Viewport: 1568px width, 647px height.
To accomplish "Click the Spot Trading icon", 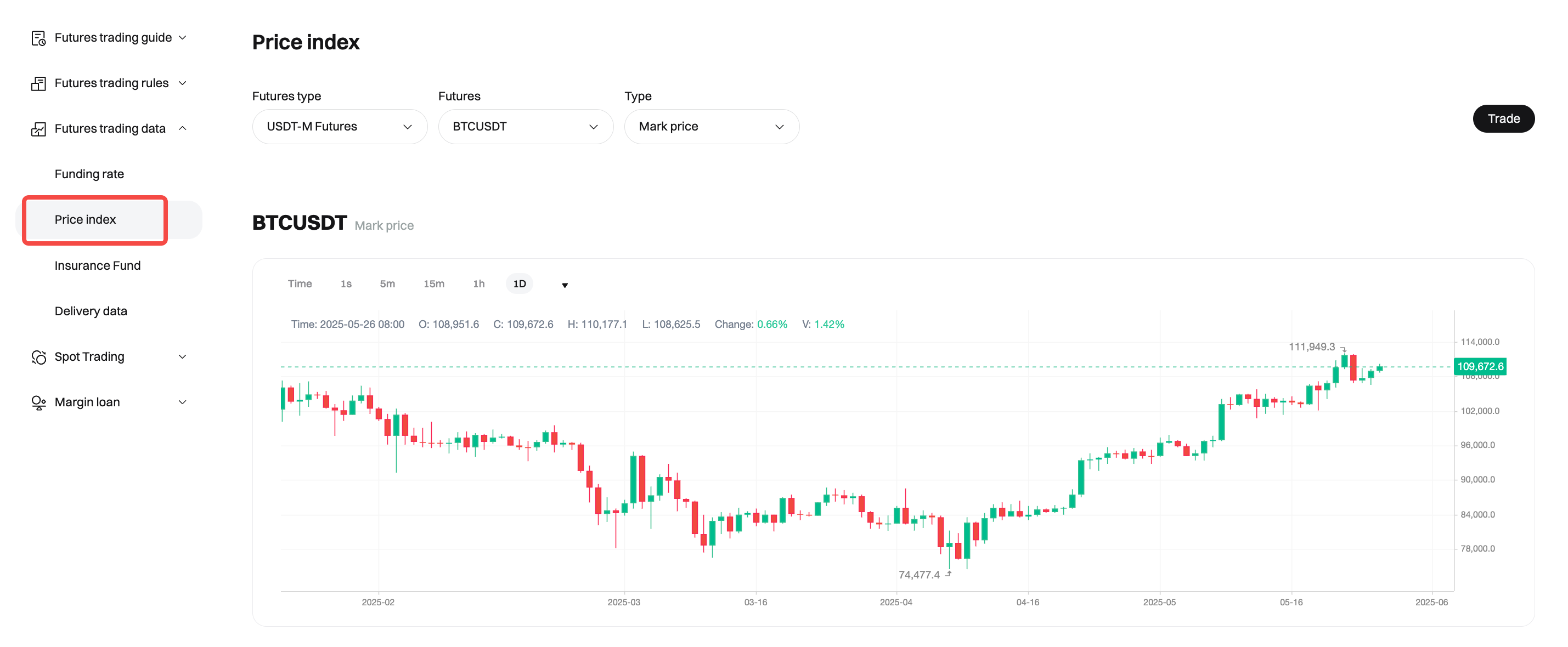I will click(x=38, y=357).
